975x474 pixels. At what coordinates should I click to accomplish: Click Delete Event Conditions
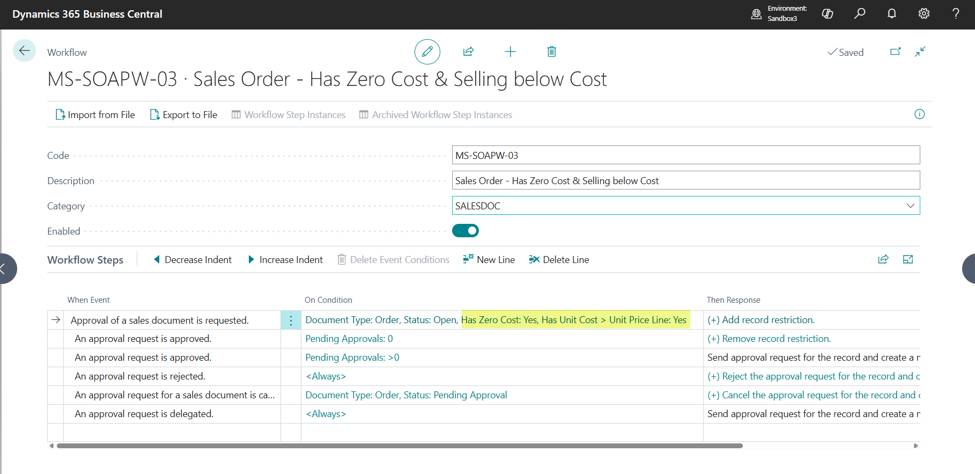394,259
